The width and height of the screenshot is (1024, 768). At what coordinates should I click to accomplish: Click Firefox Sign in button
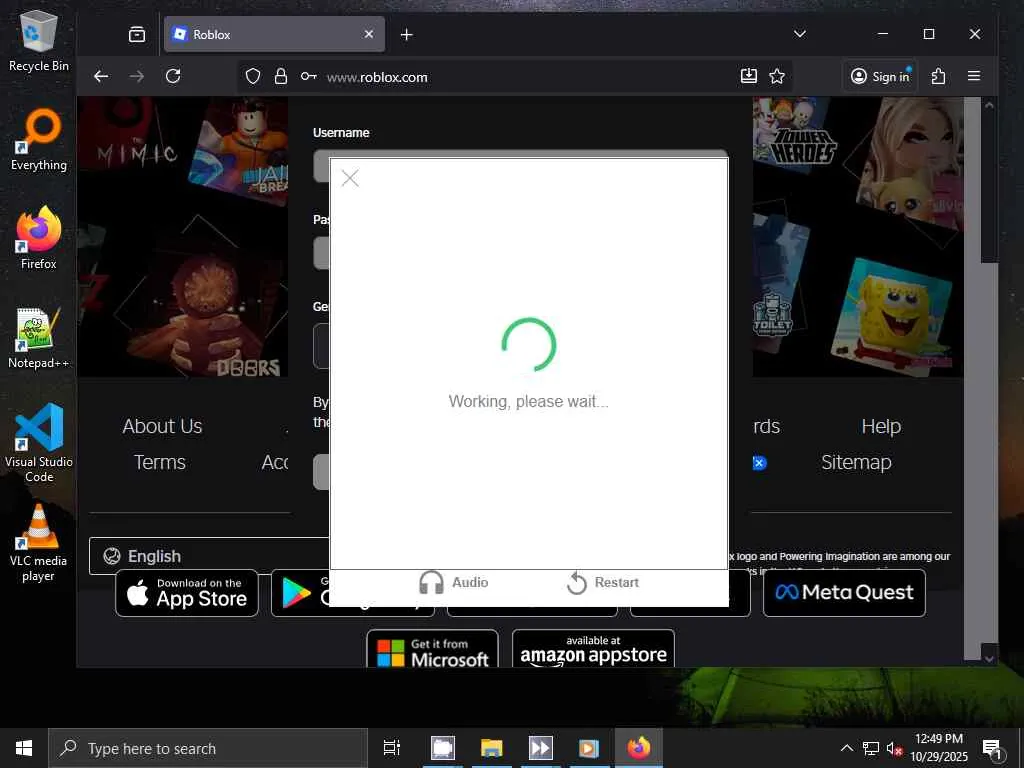point(880,76)
